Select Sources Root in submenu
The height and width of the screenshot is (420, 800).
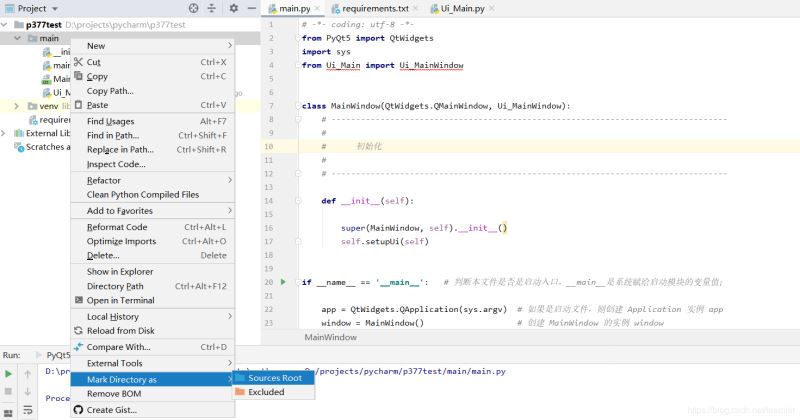[274, 378]
